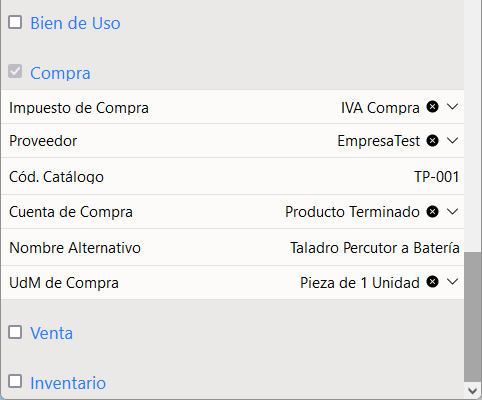Expand the Proveedor dropdown list
Viewport: 482px width, 400px height.
point(452,141)
